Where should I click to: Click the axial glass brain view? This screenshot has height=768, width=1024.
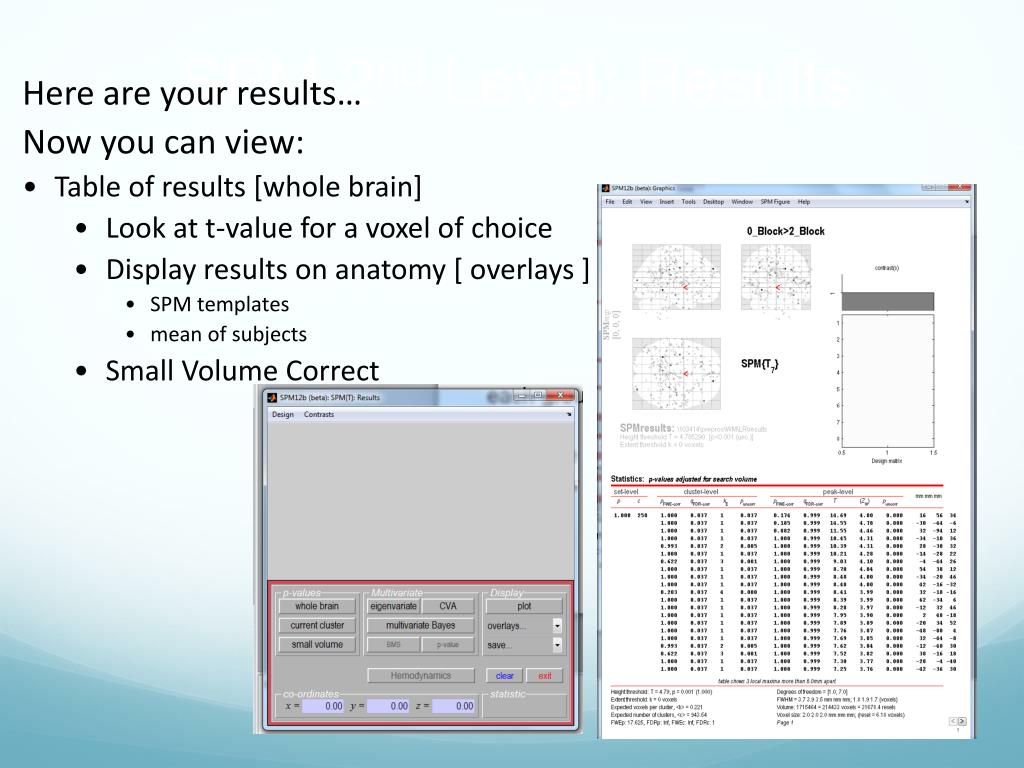[x=677, y=374]
